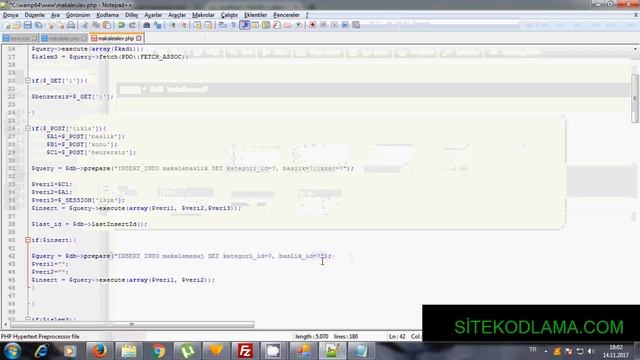This screenshot has width=640, height=360.
Task: Open the Kodlama menu
Action: click(108, 15)
